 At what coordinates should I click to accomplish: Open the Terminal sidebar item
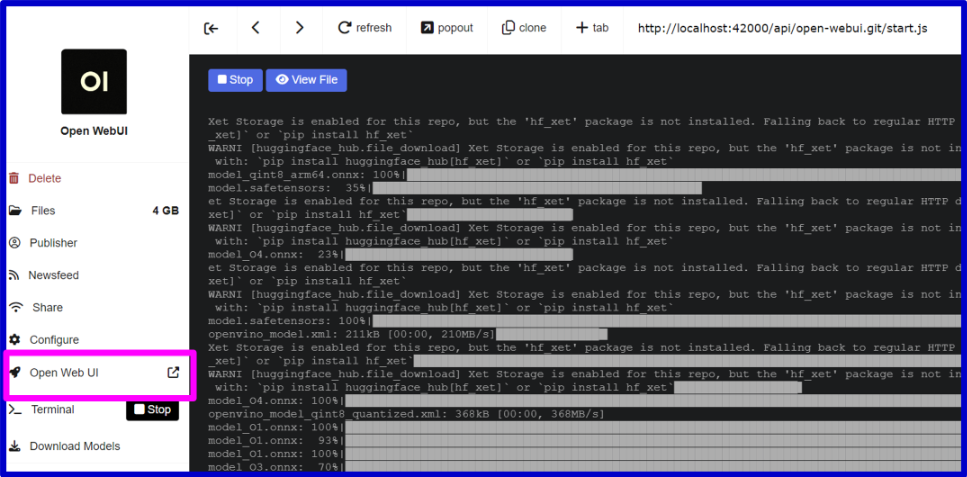52,410
